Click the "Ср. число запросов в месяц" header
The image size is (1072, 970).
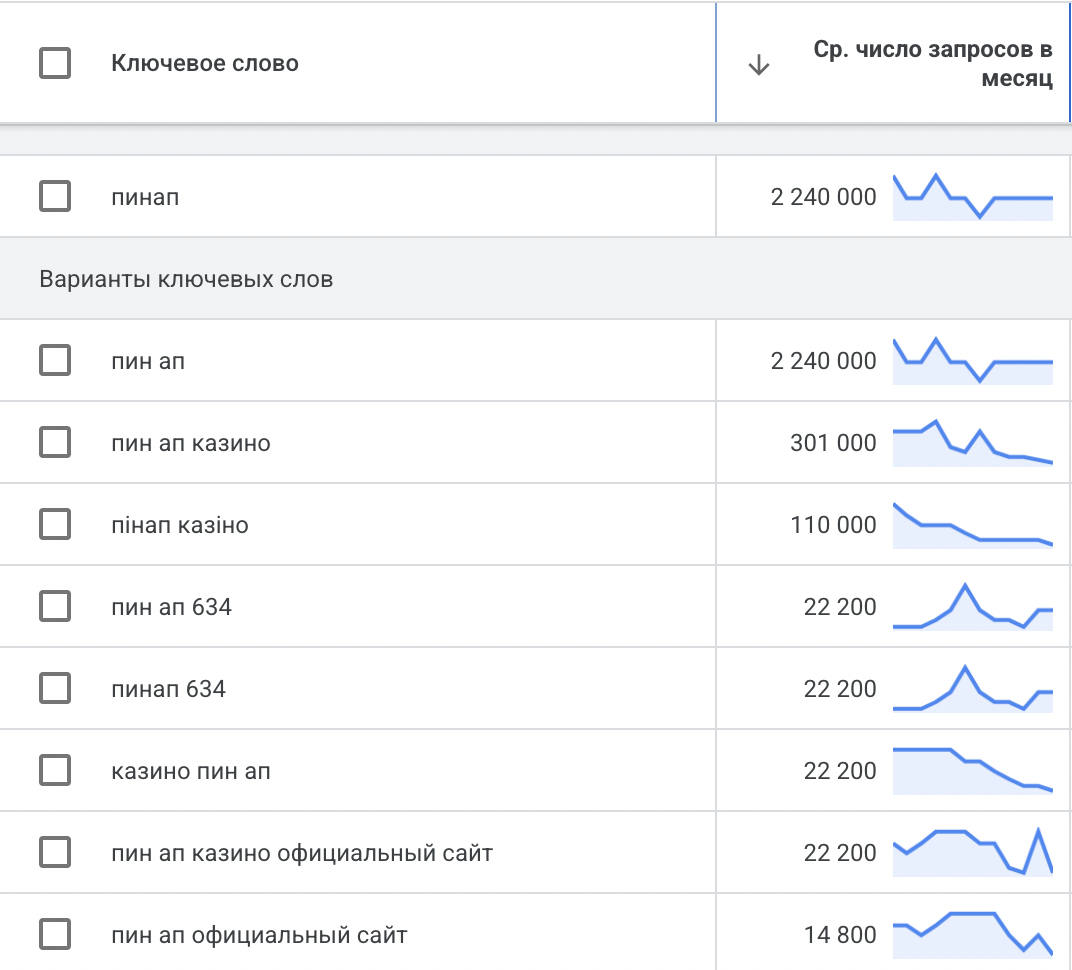[x=932, y=65]
